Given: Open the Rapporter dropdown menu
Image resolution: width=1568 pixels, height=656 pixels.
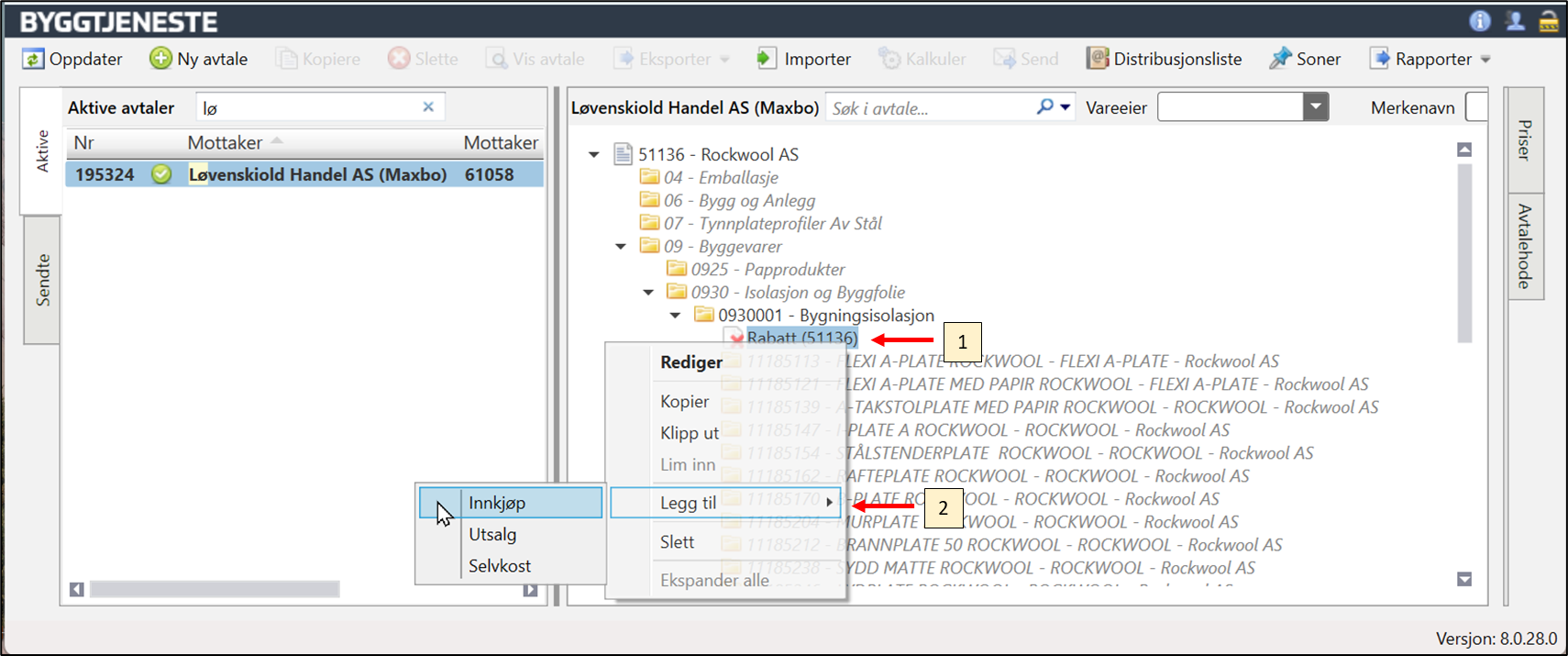Looking at the screenshot, I should [1485, 60].
